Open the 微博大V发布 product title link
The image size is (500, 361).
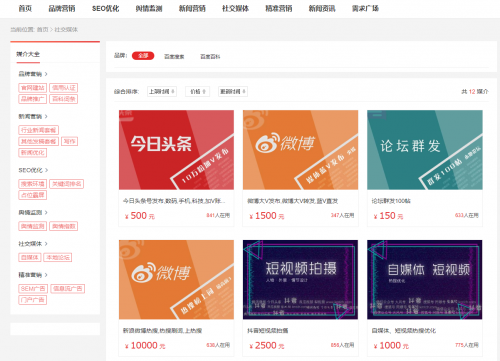click(x=293, y=201)
